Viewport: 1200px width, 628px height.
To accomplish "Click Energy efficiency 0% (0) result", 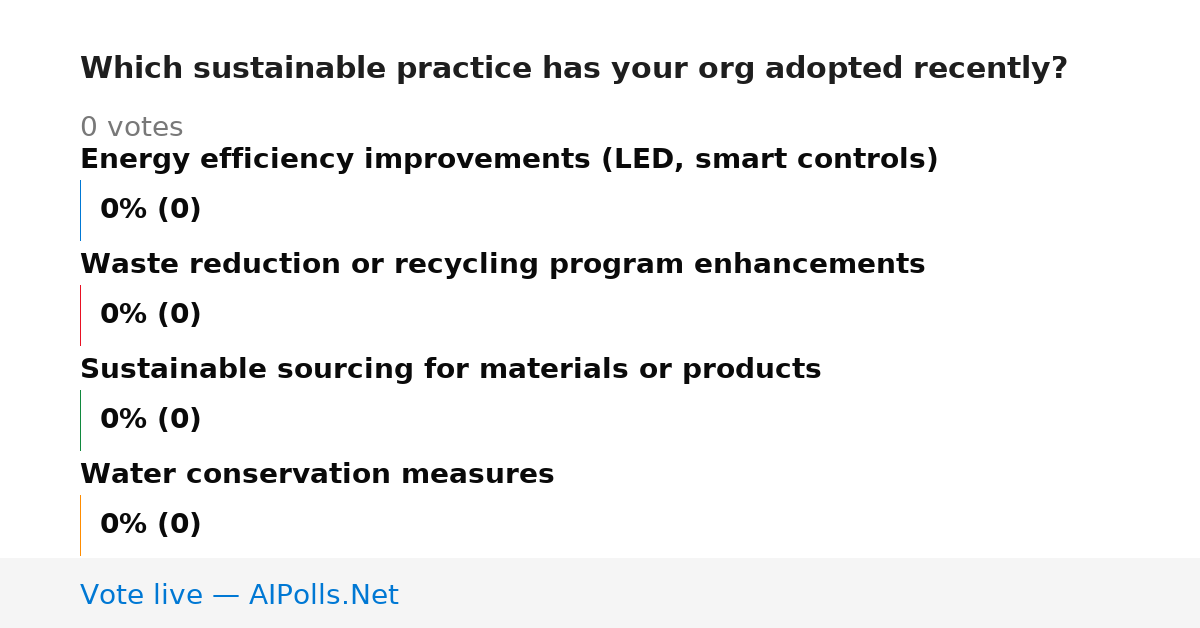I will [151, 210].
